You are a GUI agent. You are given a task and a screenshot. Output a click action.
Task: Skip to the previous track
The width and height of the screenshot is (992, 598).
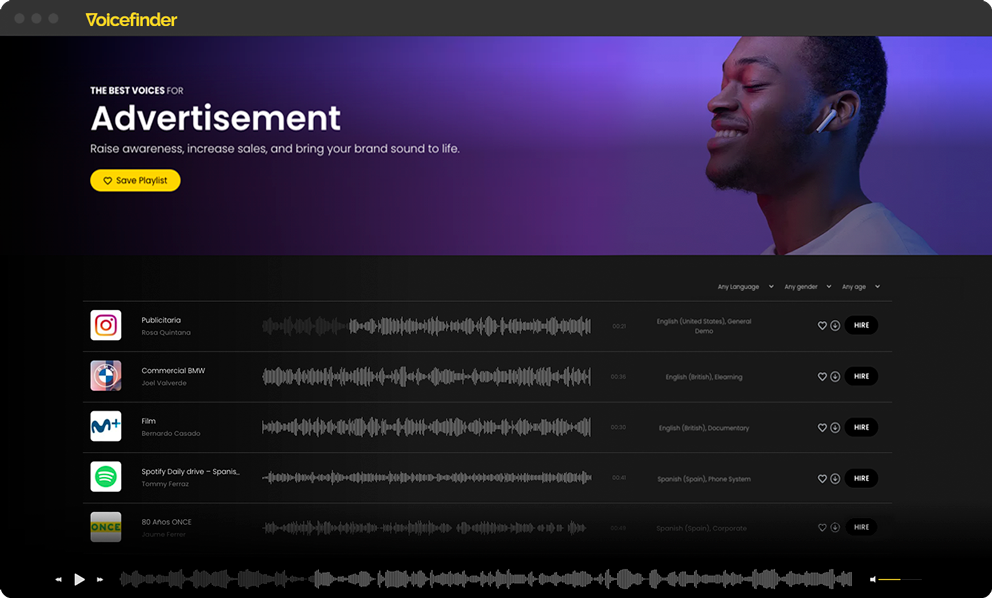coord(59,579)
